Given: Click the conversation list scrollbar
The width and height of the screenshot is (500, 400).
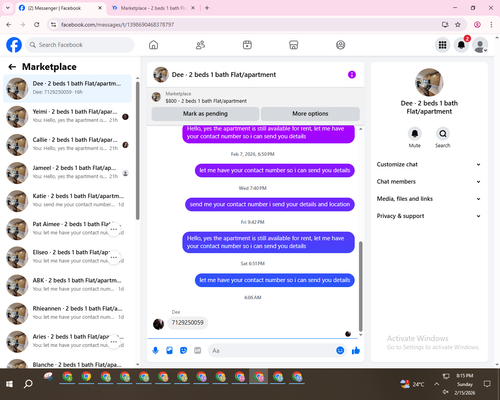Looking at the screenshot, I should point(137,150).
